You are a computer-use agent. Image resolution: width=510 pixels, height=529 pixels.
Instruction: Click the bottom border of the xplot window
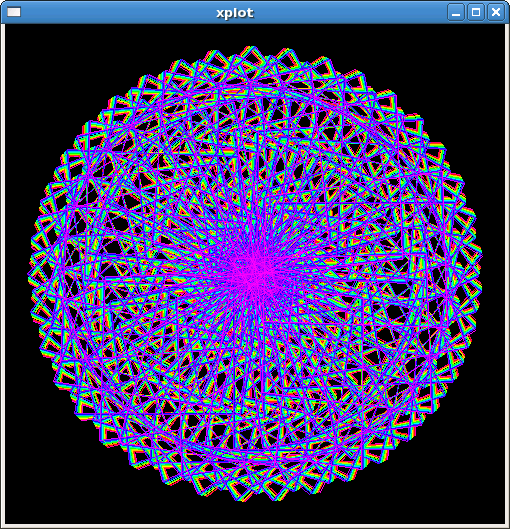255,526
